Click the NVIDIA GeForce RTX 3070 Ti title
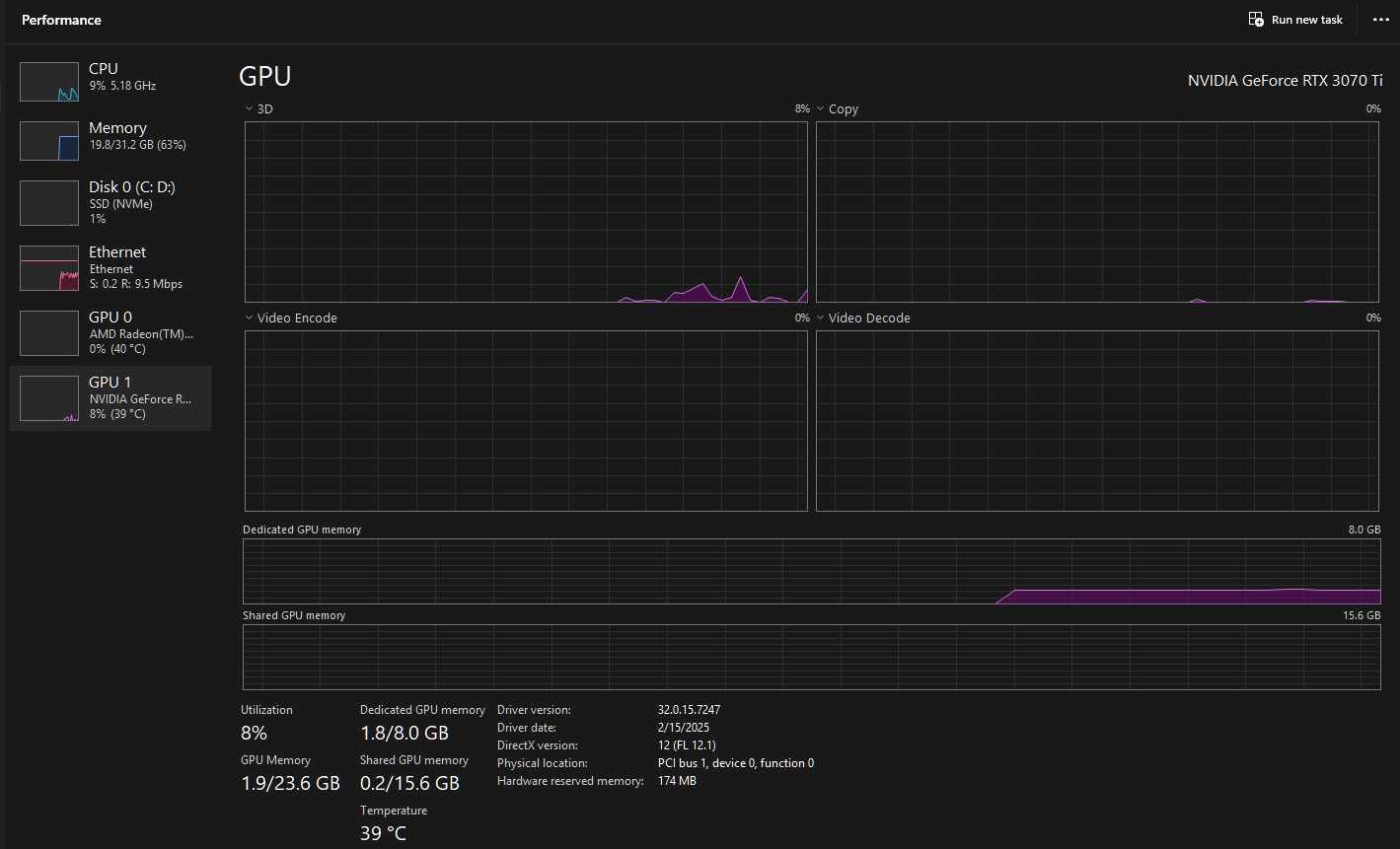The image size is (1400, 849). 1285,81
